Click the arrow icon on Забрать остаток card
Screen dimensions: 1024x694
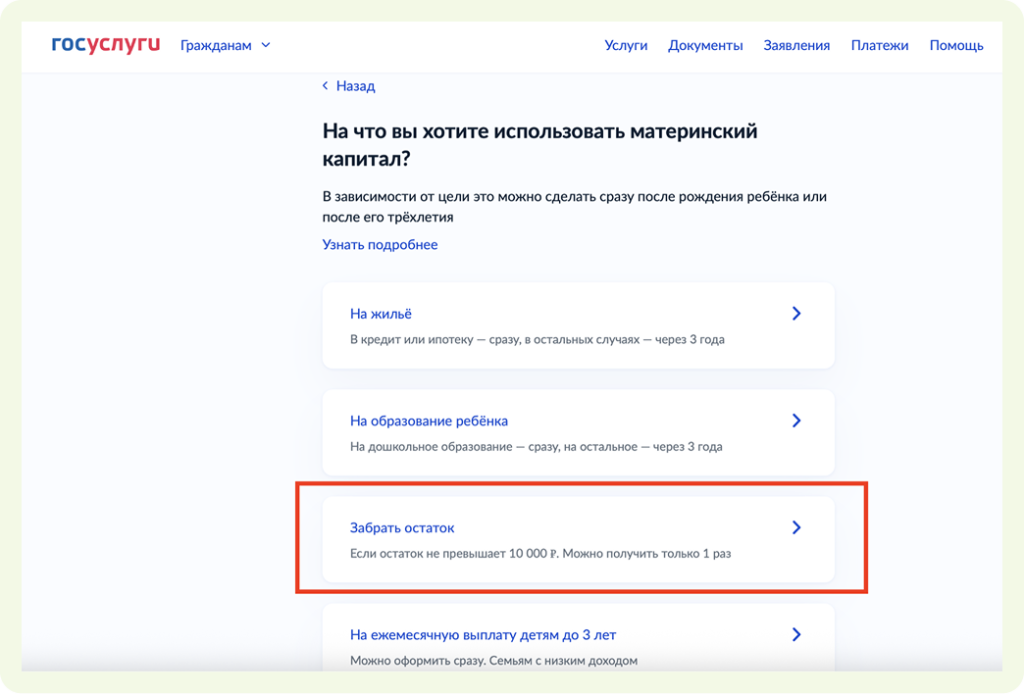pos(796,527)
